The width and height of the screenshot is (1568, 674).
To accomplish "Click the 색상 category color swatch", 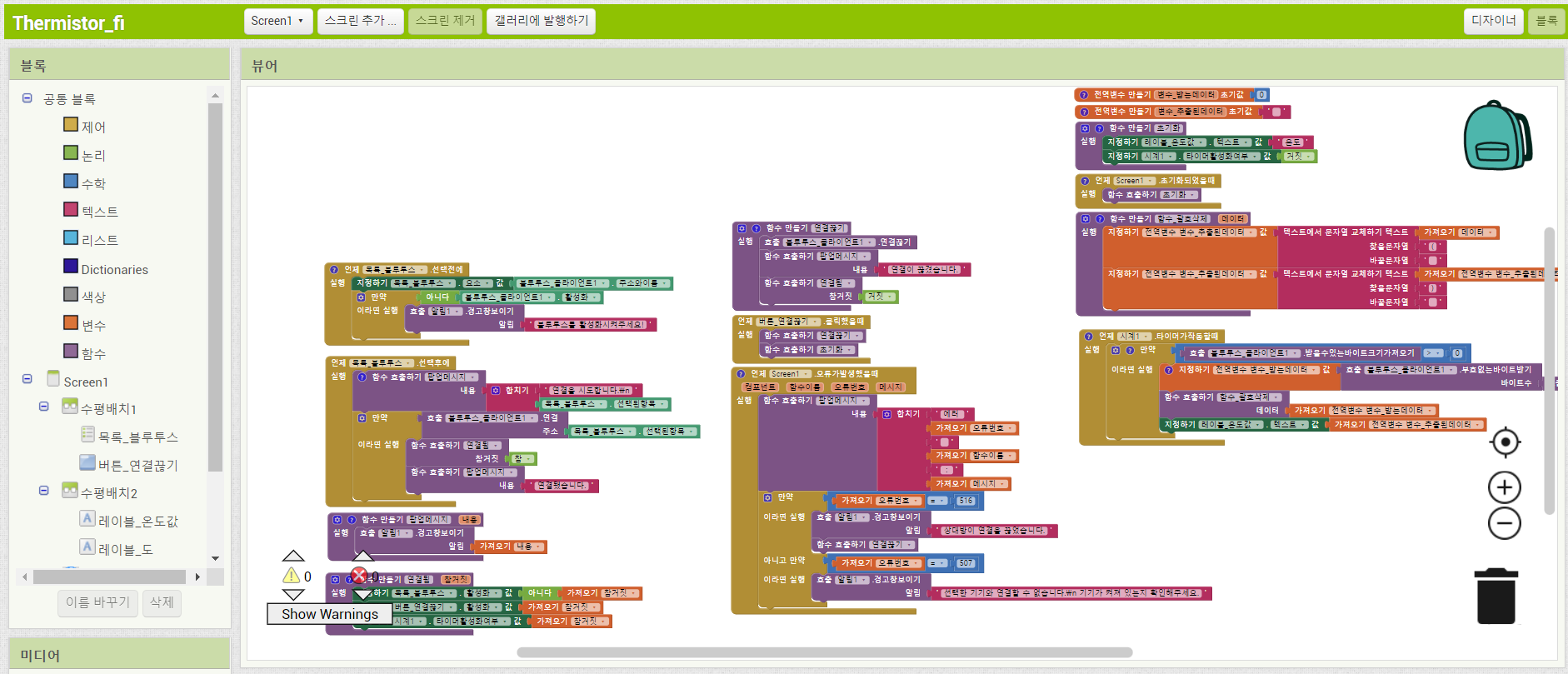I will [71, 294].
